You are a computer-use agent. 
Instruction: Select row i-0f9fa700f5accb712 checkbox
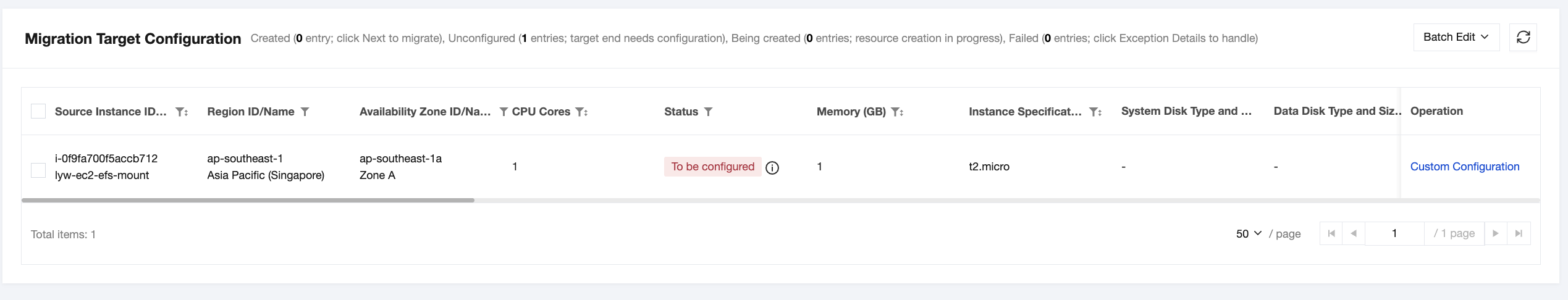pos(38,170)
